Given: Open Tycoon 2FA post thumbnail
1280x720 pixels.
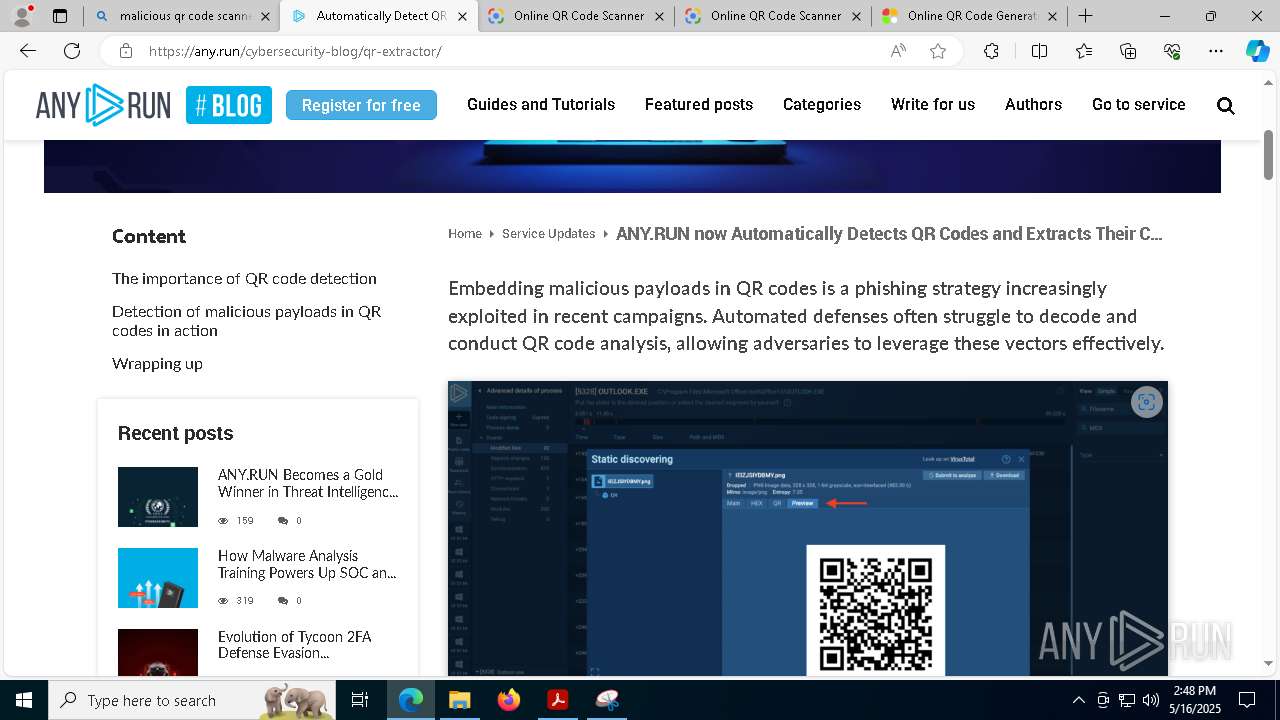Looking at the screenshot, I should [x=158, y=652].
